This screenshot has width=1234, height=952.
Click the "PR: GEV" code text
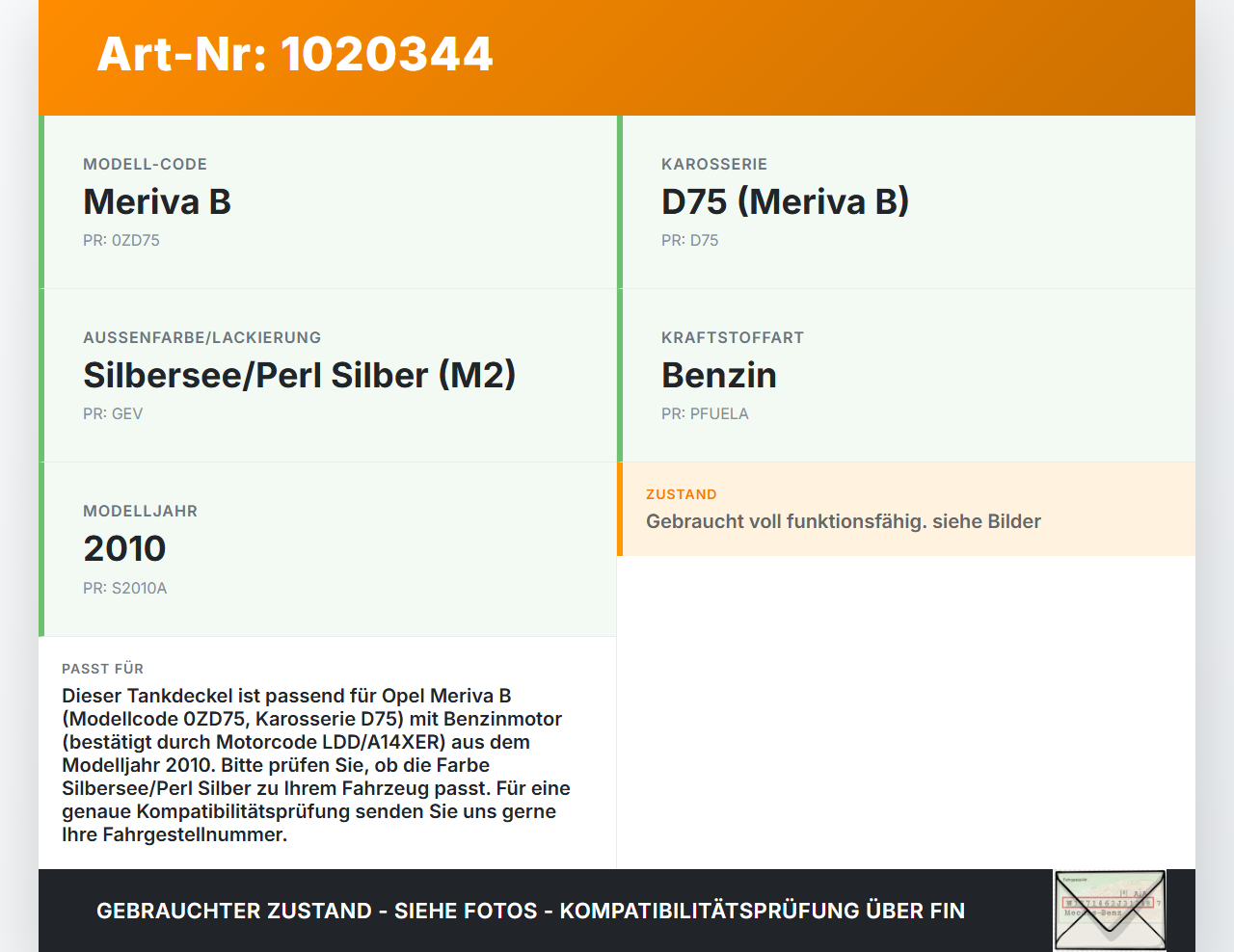pos(113,413)
